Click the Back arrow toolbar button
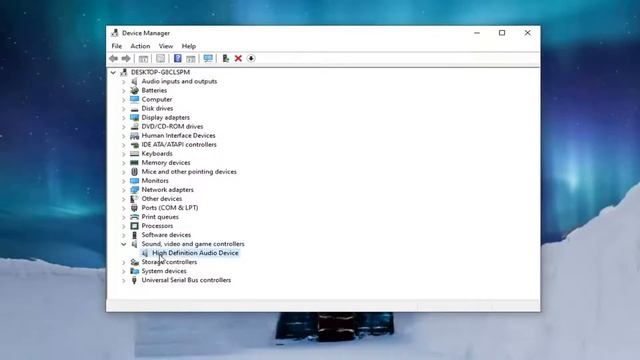640x360 pixels. 113,58
